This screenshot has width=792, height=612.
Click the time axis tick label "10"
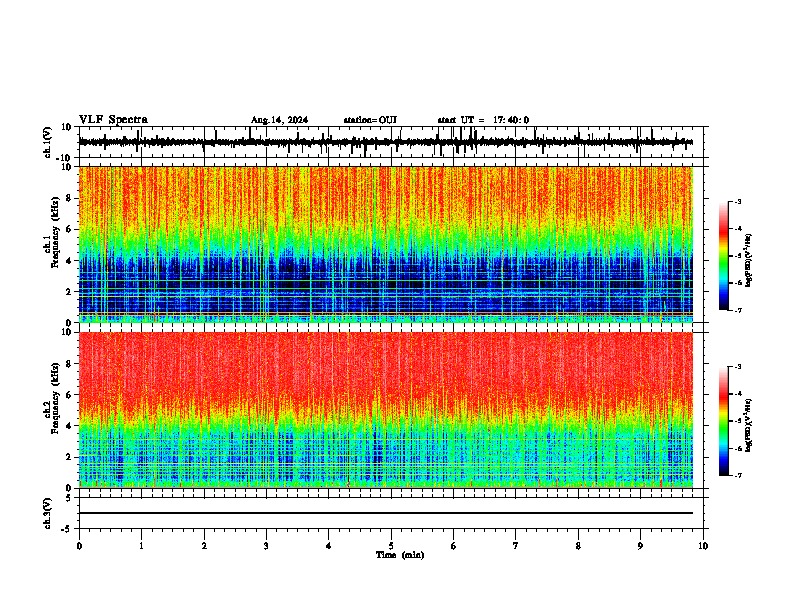coord(703,546)
